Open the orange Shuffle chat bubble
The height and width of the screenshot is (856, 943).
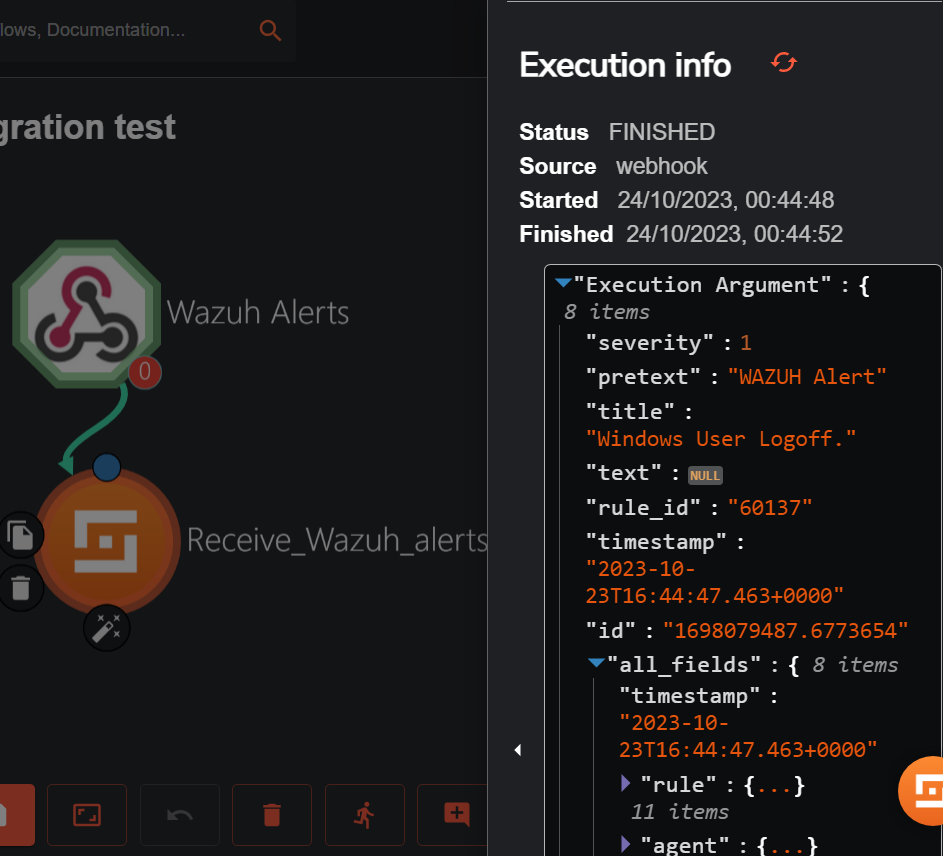pyautogui.click(x=923, y=790)
